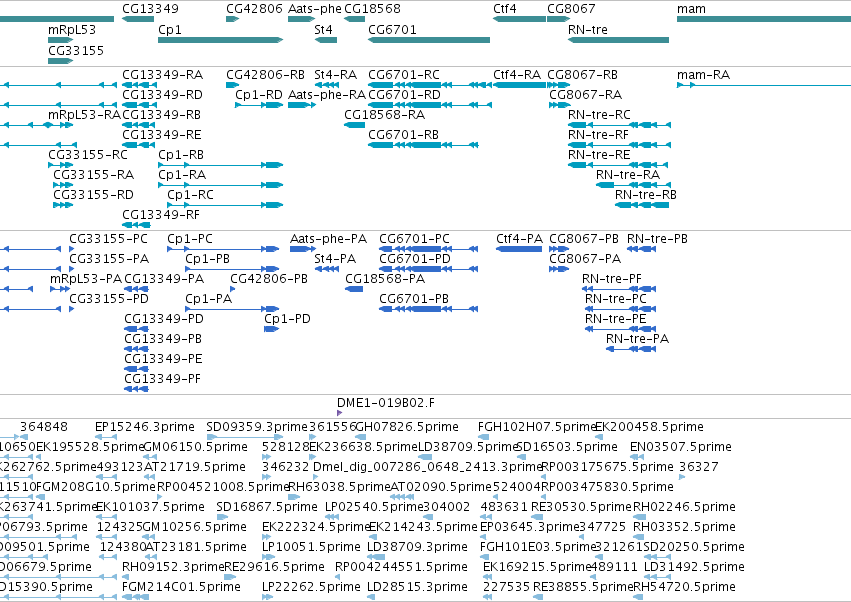The width and height of the screenshot is (851, 602).
Task: Select the Ctf4-RA transcript label
Action: pyautogui.click(x=517, y=74)
